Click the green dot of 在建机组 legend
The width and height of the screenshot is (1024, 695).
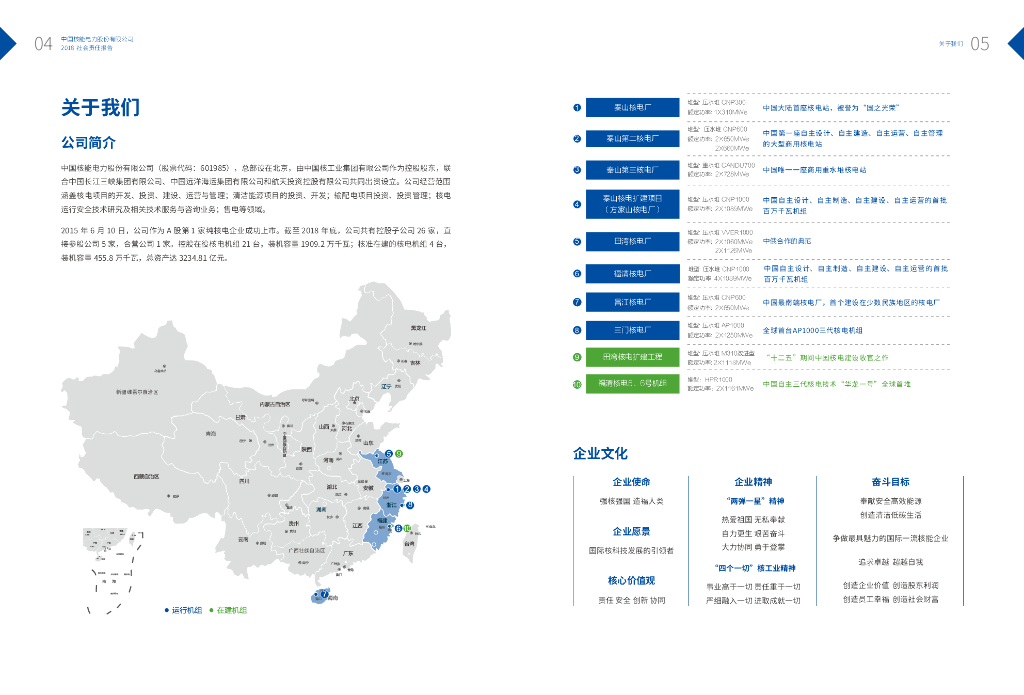[x=211, y=610]
